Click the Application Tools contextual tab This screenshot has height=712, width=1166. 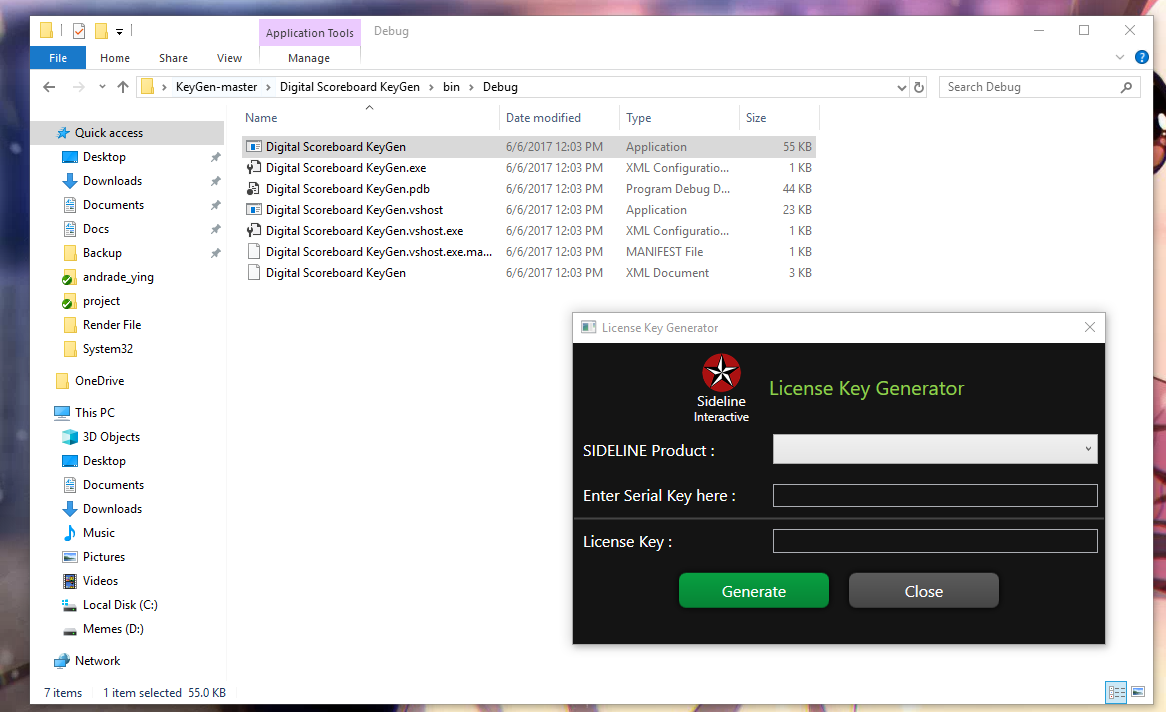point(309,33)
